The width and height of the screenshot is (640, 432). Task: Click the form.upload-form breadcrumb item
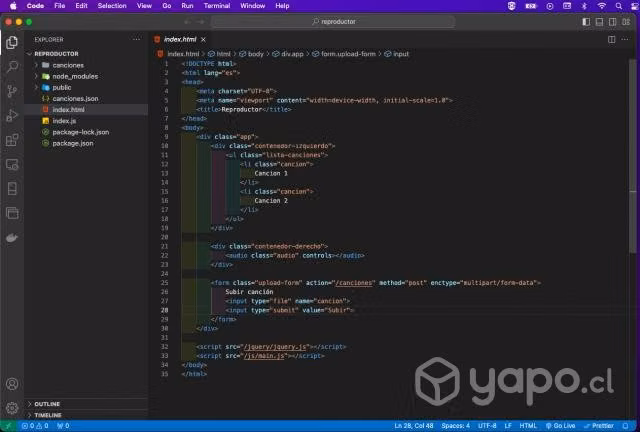344,54
